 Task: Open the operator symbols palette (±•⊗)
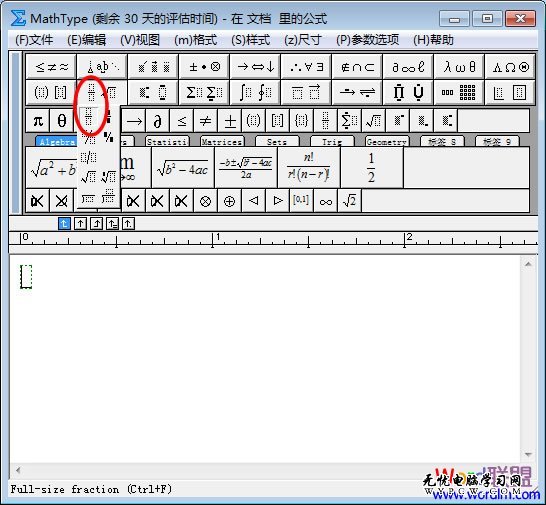[x=204, y=67]
